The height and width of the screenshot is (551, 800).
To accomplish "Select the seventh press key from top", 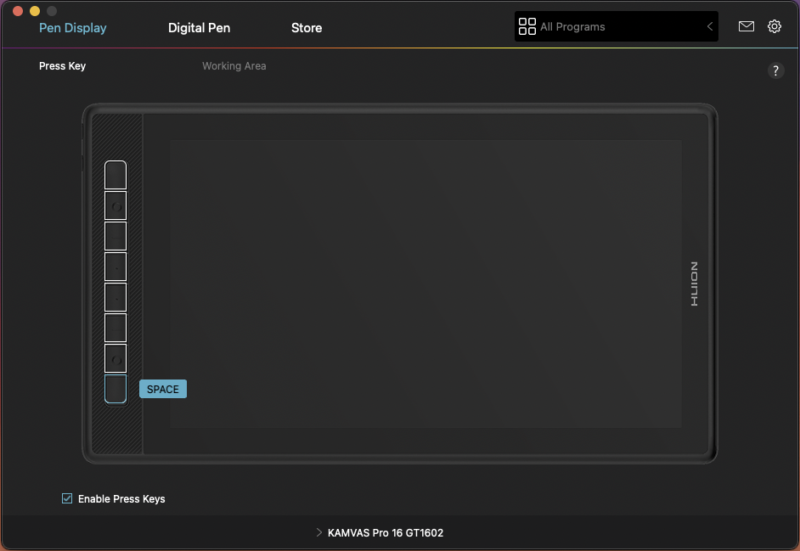I will click(x=115, y=359).
